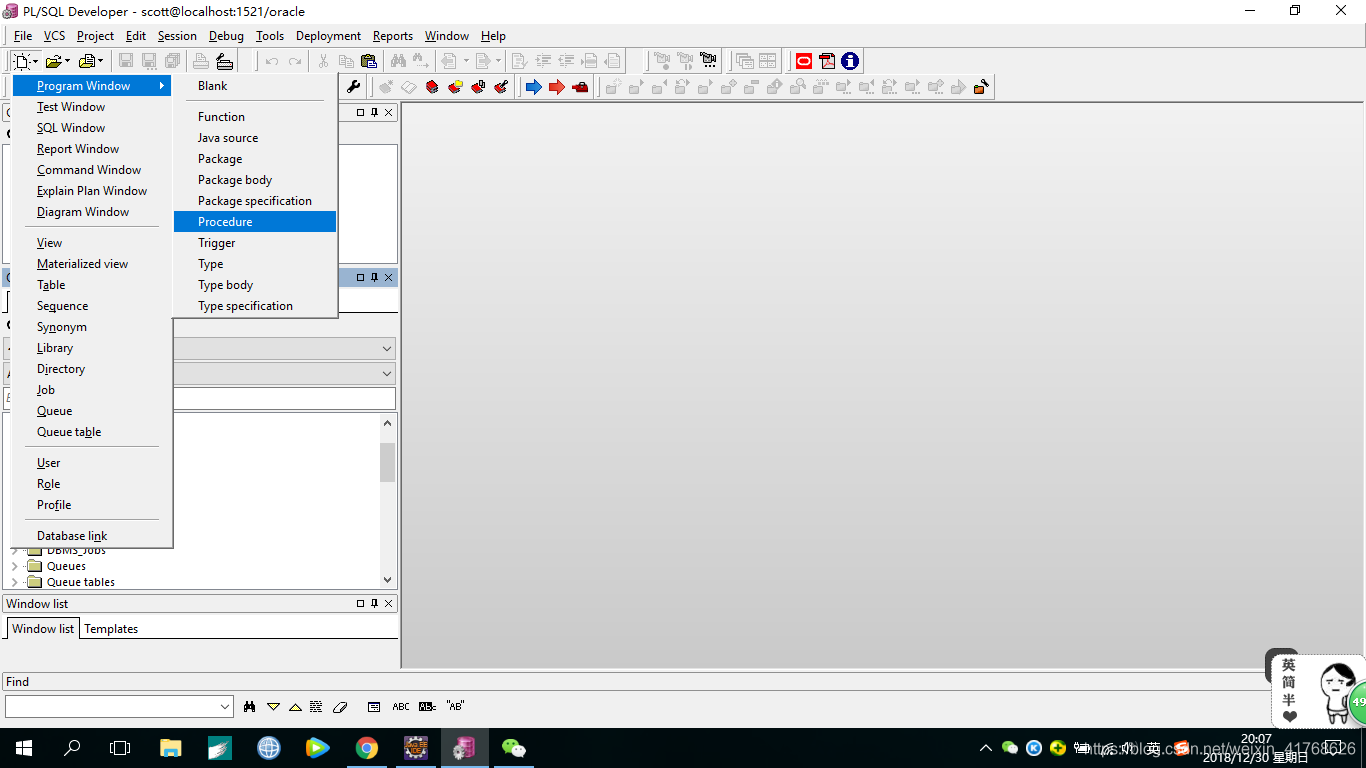Open WeChat from the taskbar

click(x=514, y=748)
